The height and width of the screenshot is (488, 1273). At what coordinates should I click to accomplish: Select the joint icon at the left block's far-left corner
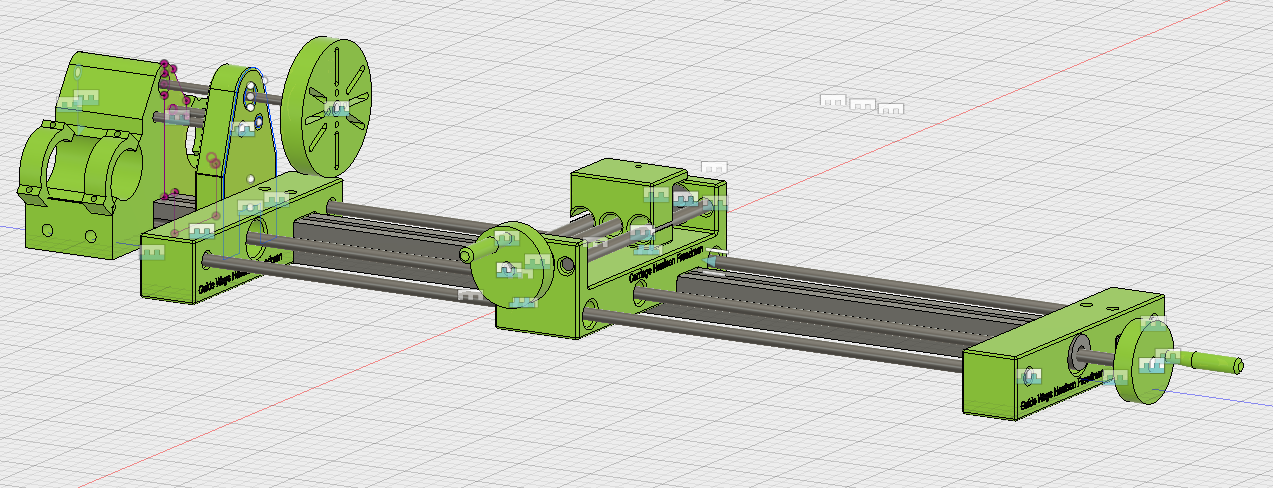[x=151, y=253]
